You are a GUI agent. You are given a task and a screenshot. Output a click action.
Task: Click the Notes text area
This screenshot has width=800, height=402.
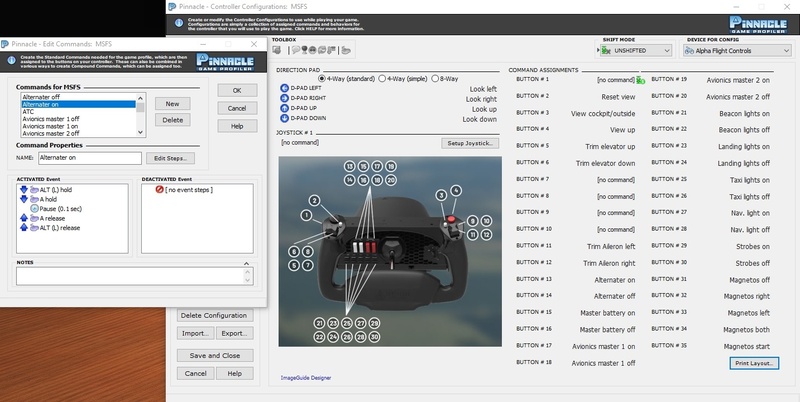point(134,276)
